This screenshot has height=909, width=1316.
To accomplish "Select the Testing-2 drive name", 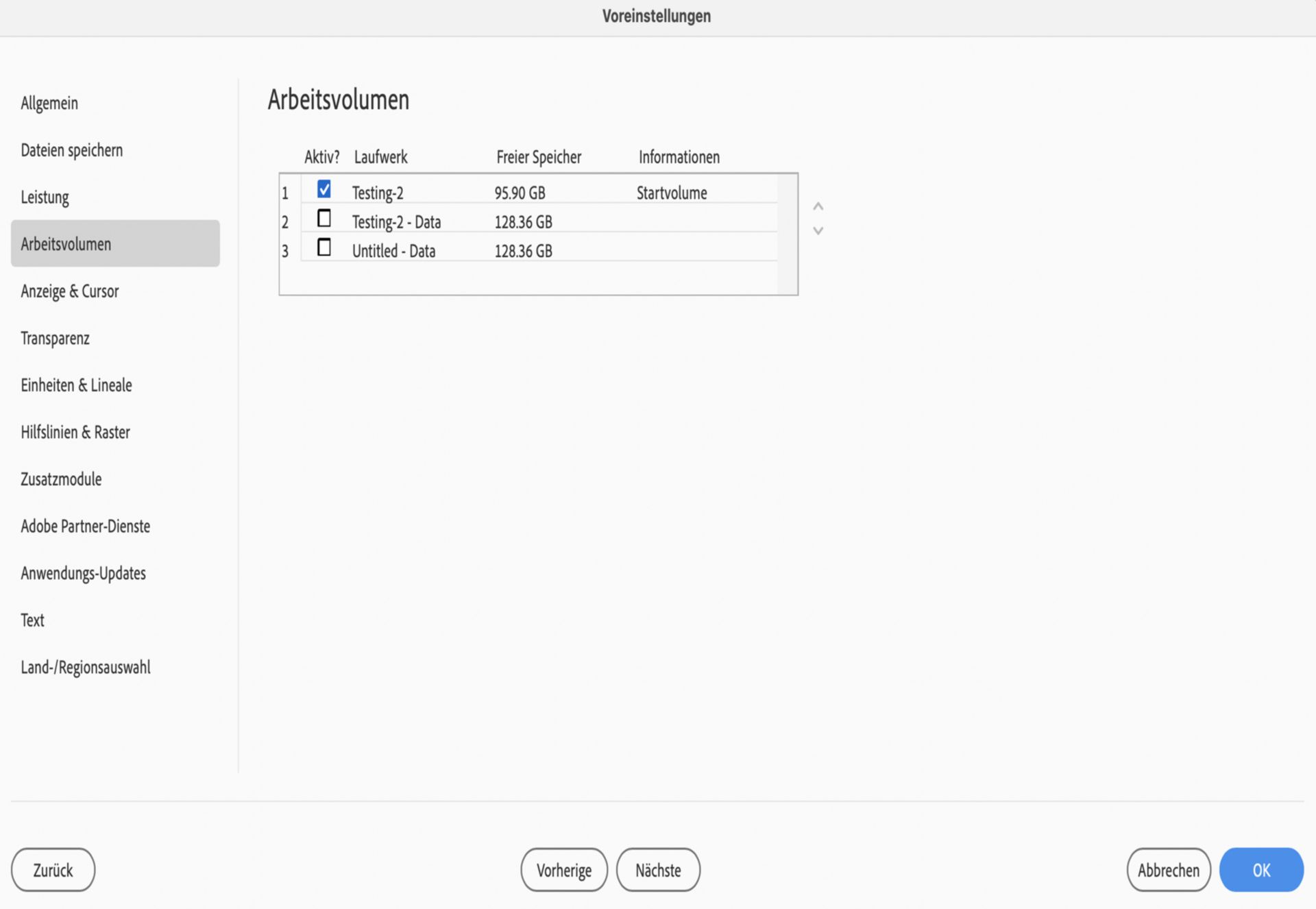I will (378, 193).
